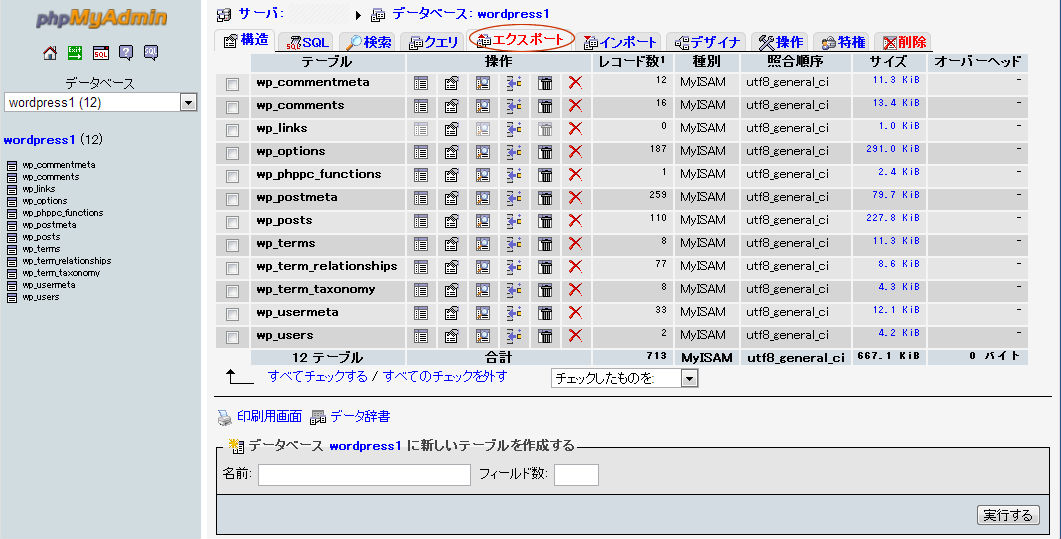This screenshot has width=1061, height=539.
Task: Empty wp_posts table trash icon
Action: tap(545, 221)
